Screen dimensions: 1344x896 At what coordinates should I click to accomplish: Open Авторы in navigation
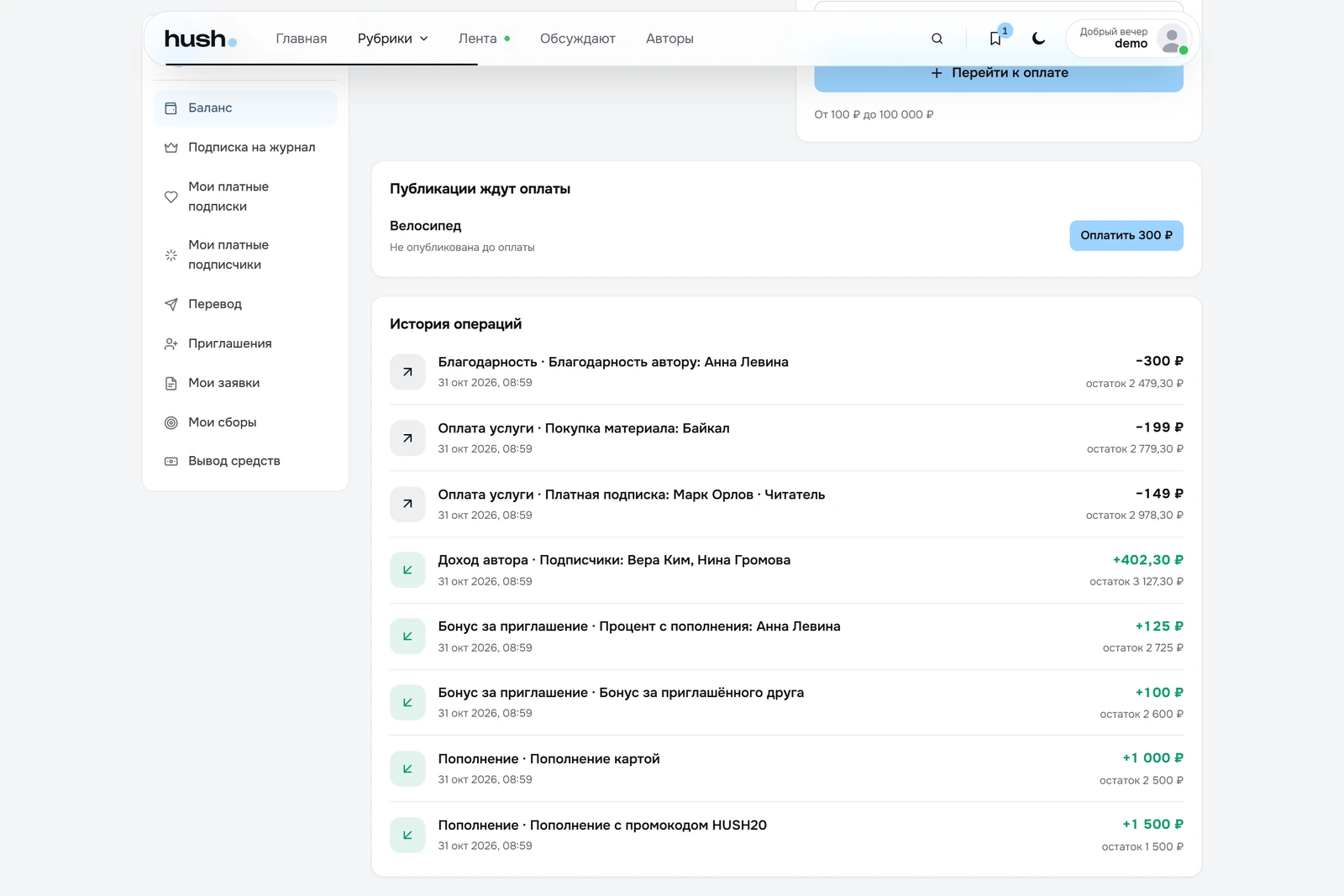669,39
